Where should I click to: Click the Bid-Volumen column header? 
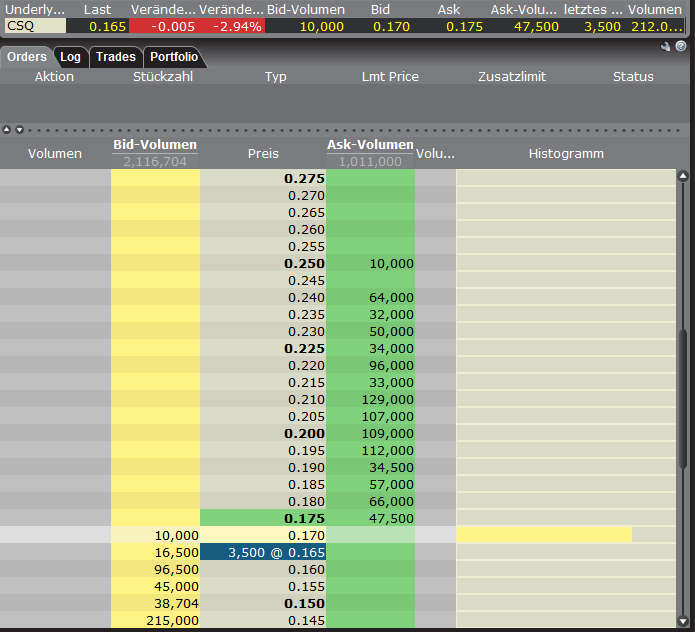154,146
